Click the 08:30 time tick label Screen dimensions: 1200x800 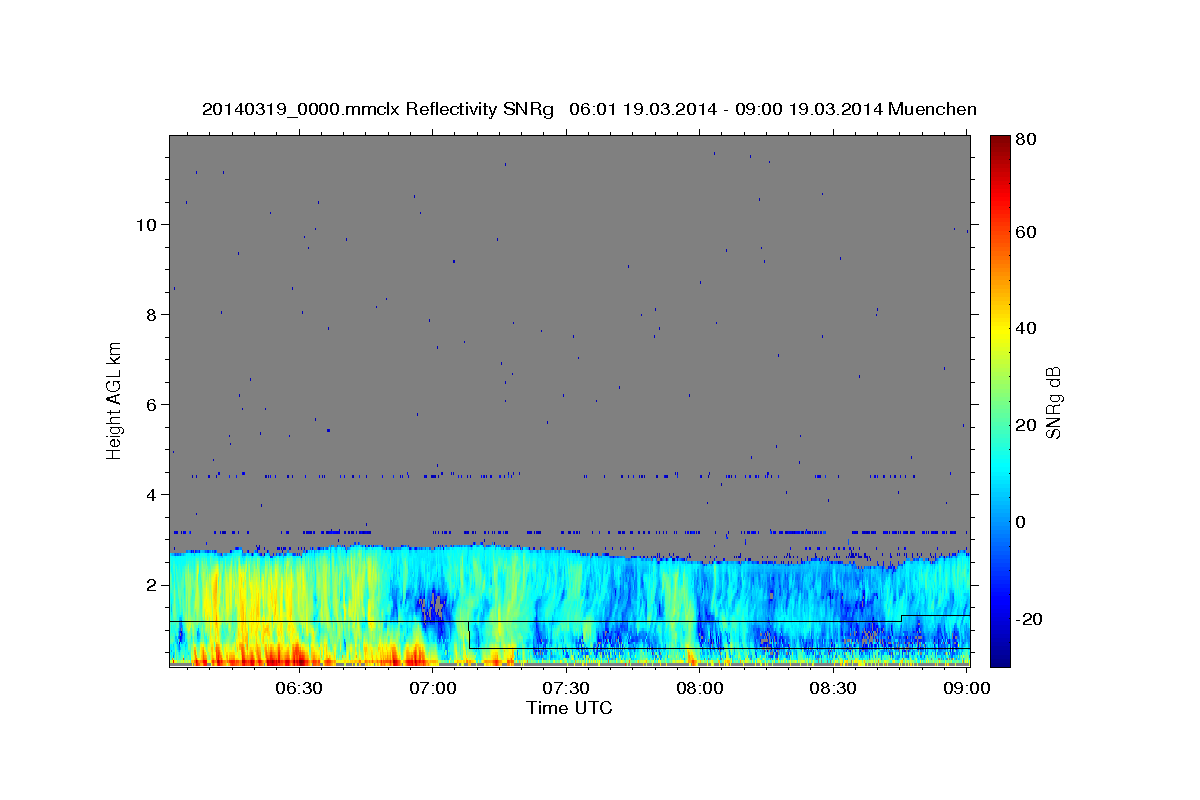click(833, 688)
